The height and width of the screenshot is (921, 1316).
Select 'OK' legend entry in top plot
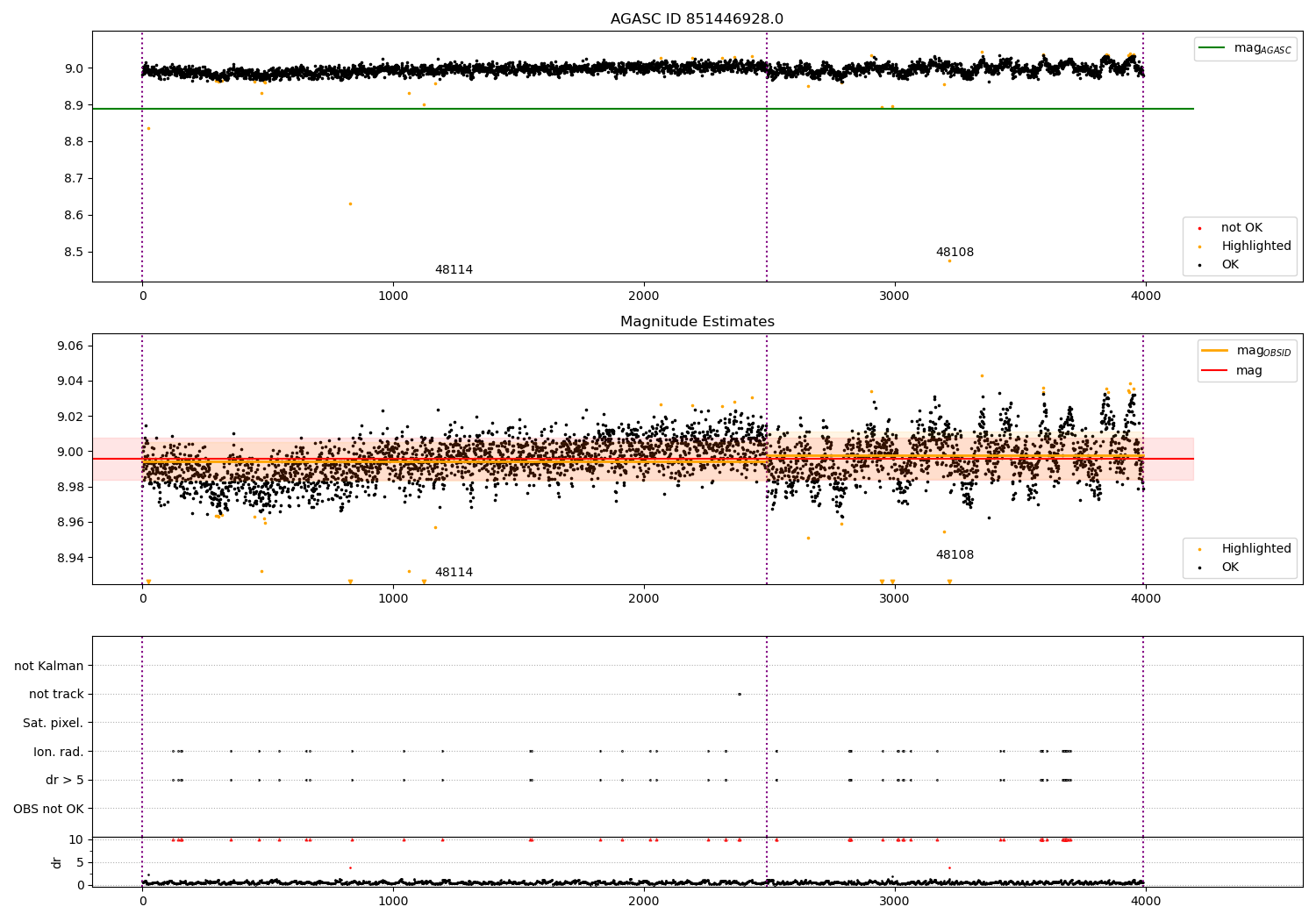click(1230, 265)
